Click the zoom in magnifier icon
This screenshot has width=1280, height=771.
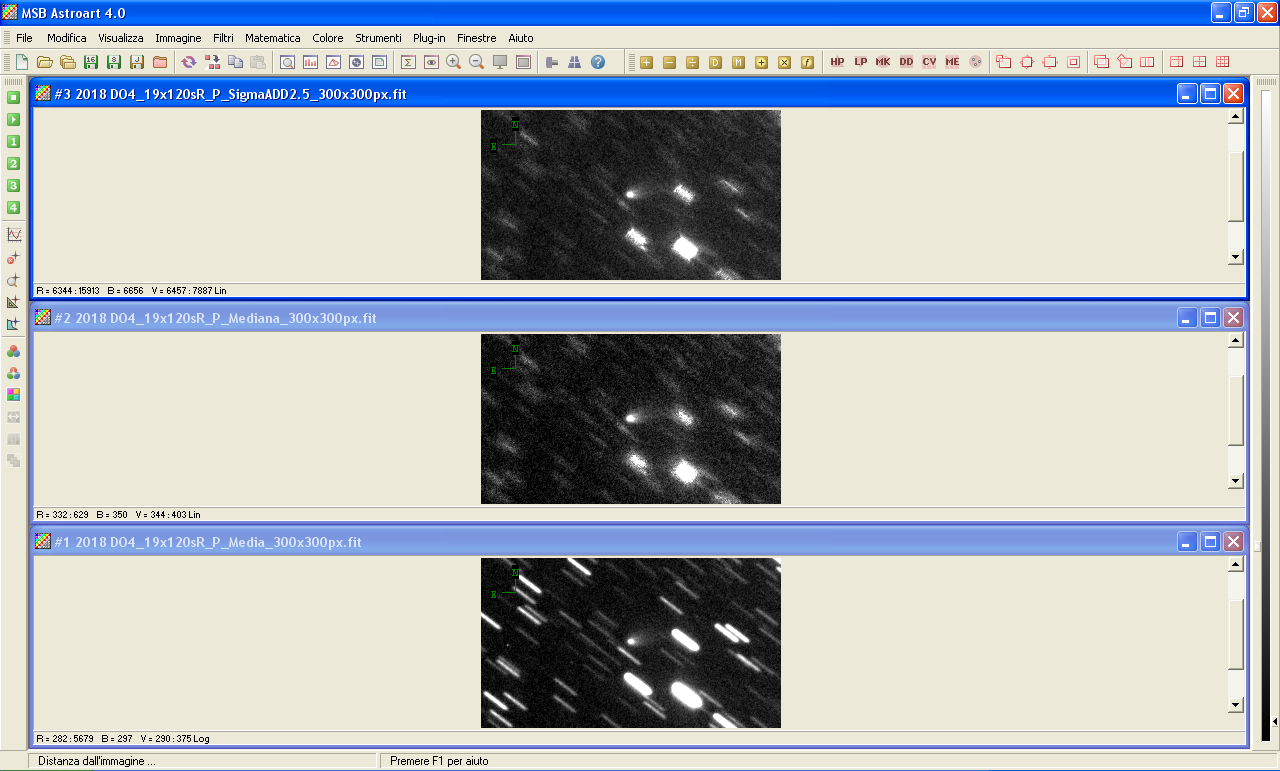453,62
